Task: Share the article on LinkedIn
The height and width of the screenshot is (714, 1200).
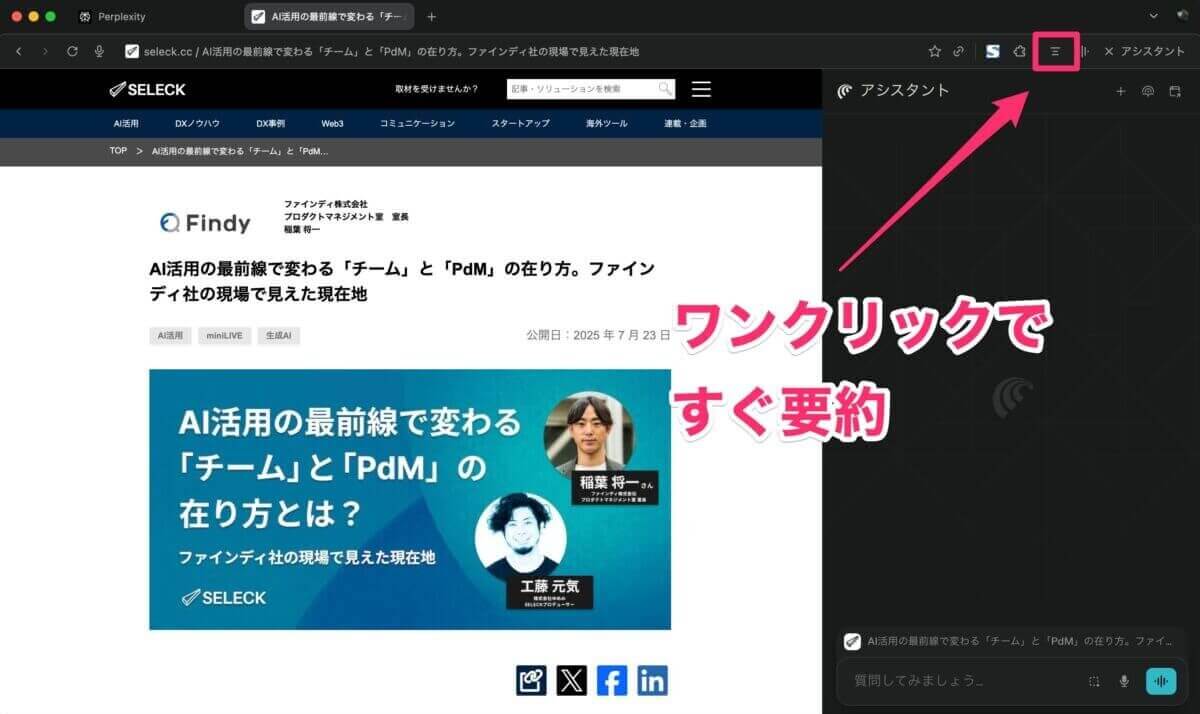Action: coord(652,680)
